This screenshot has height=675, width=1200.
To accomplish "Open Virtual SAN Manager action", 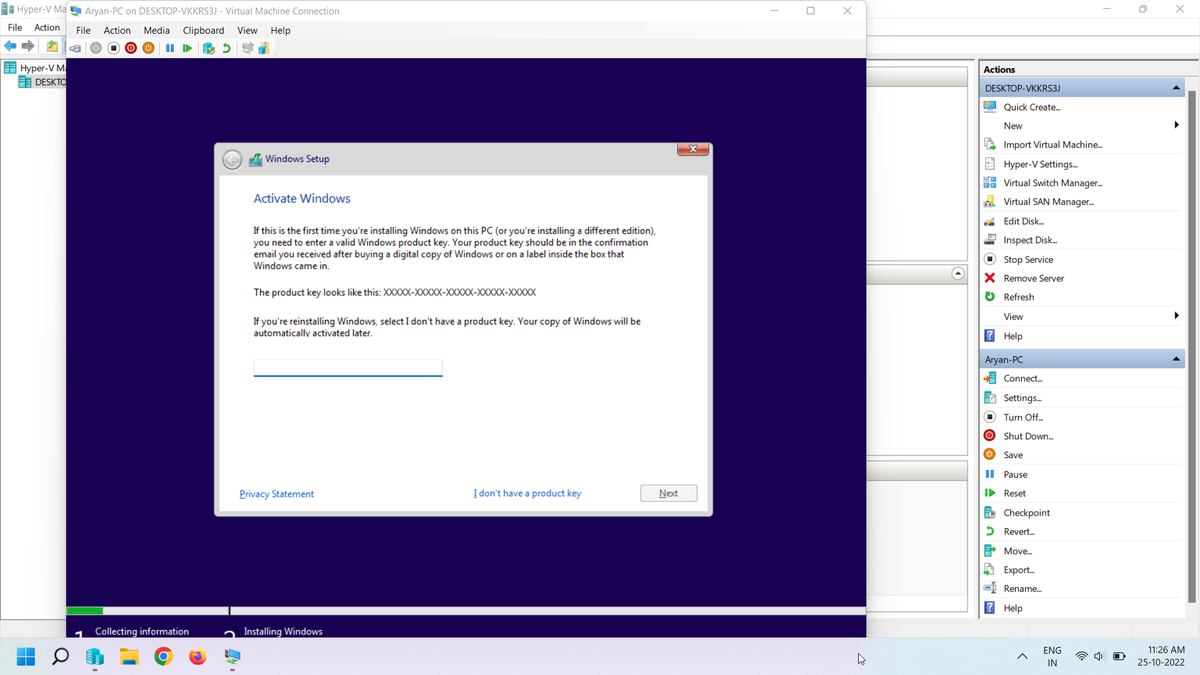I will click(1048, 202).
